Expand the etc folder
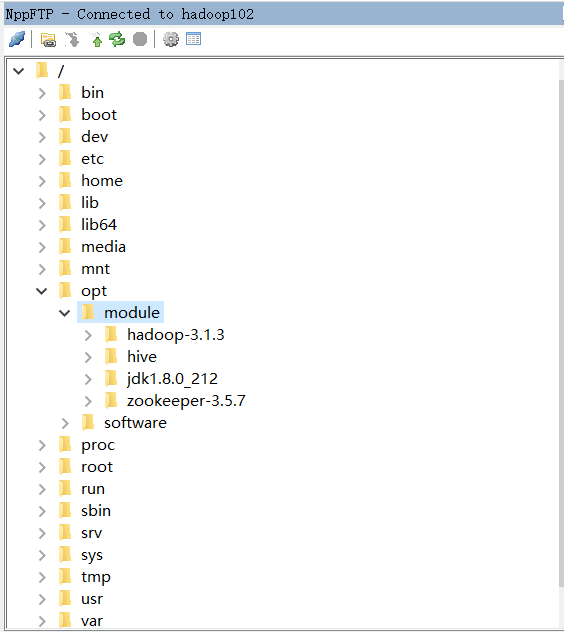Screen dimensions: 564x632 (42, 159)
